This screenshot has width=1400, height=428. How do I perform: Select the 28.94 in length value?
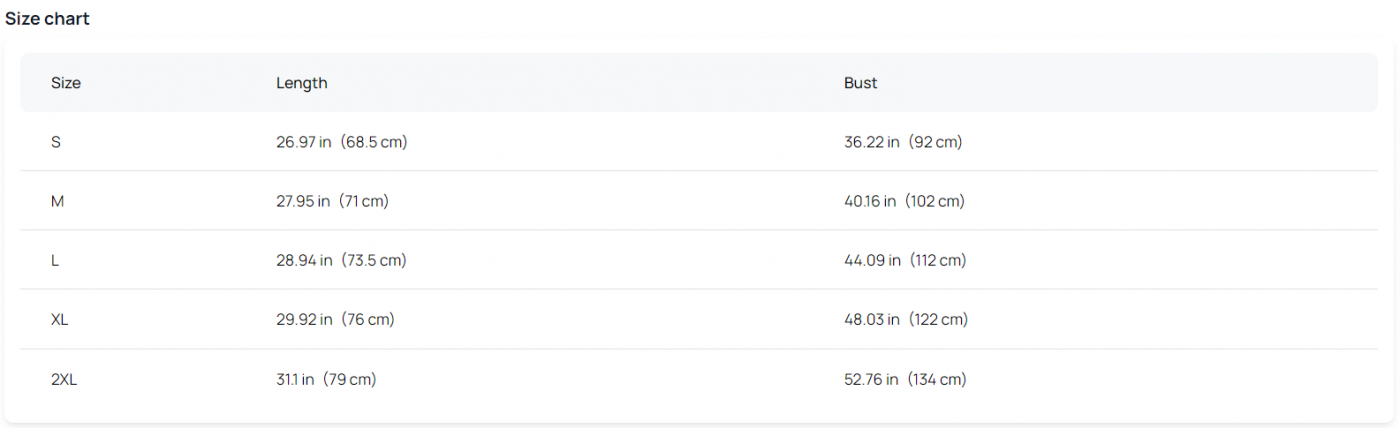[304, 260]
